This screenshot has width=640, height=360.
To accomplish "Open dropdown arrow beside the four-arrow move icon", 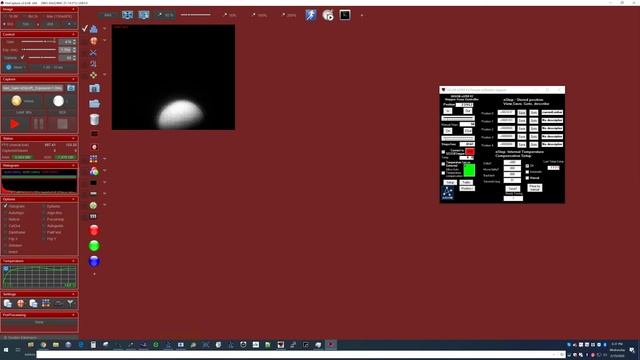I will point(104,75).
